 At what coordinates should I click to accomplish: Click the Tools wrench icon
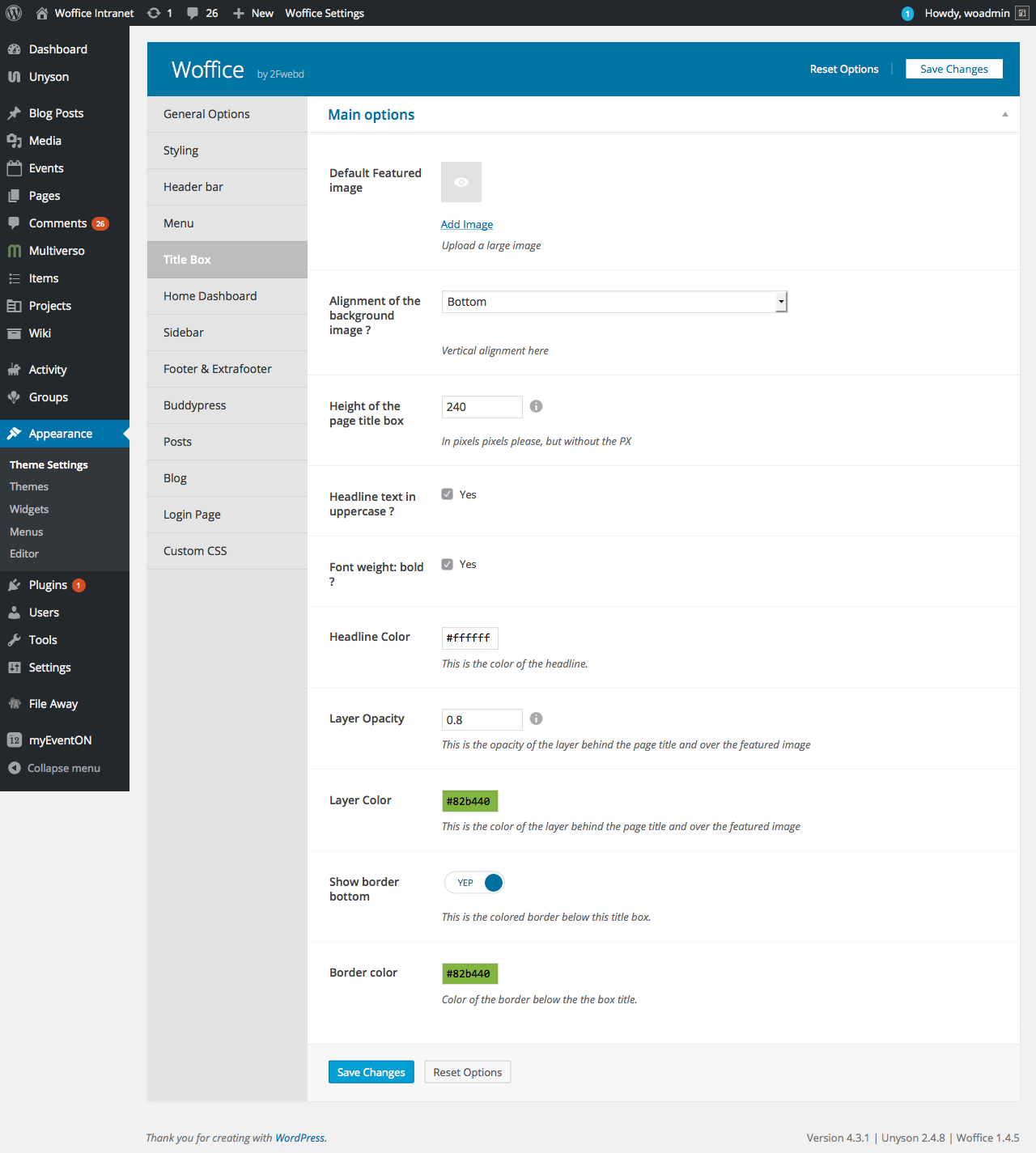pyautogui.click(x=15, y=640)
